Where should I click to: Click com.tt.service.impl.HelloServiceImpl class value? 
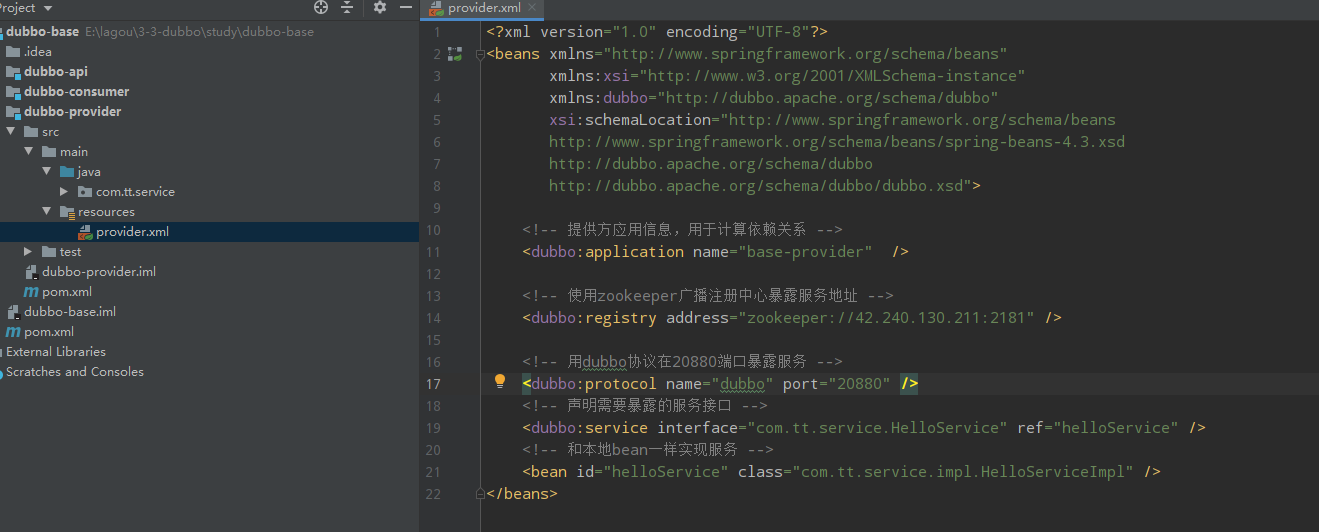coord(964,472)
